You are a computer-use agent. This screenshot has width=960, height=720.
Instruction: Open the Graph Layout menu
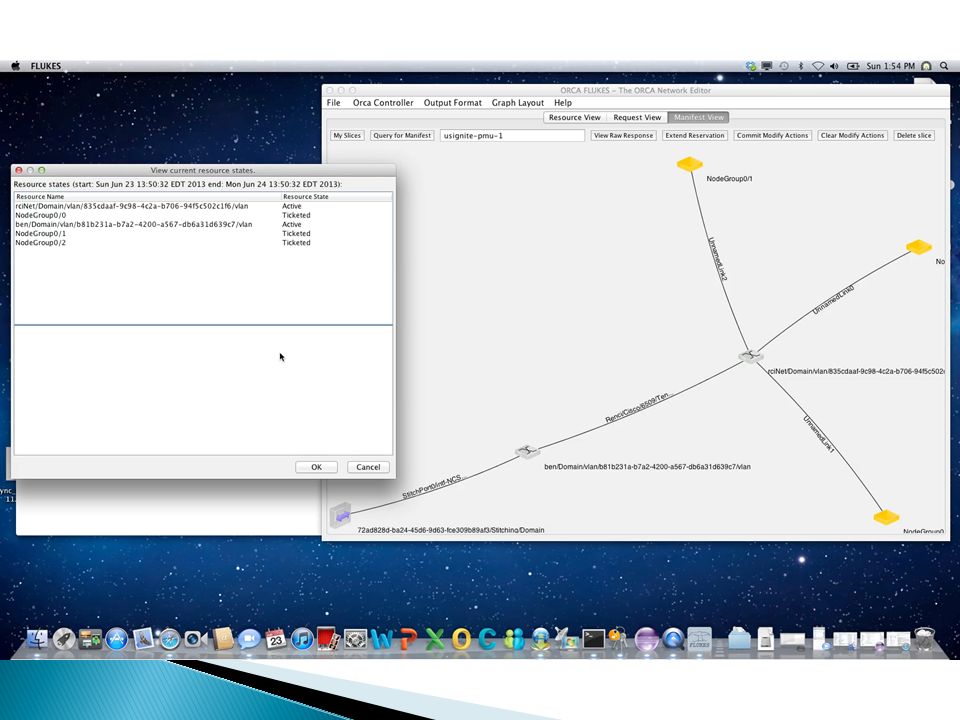coord(518,103)
